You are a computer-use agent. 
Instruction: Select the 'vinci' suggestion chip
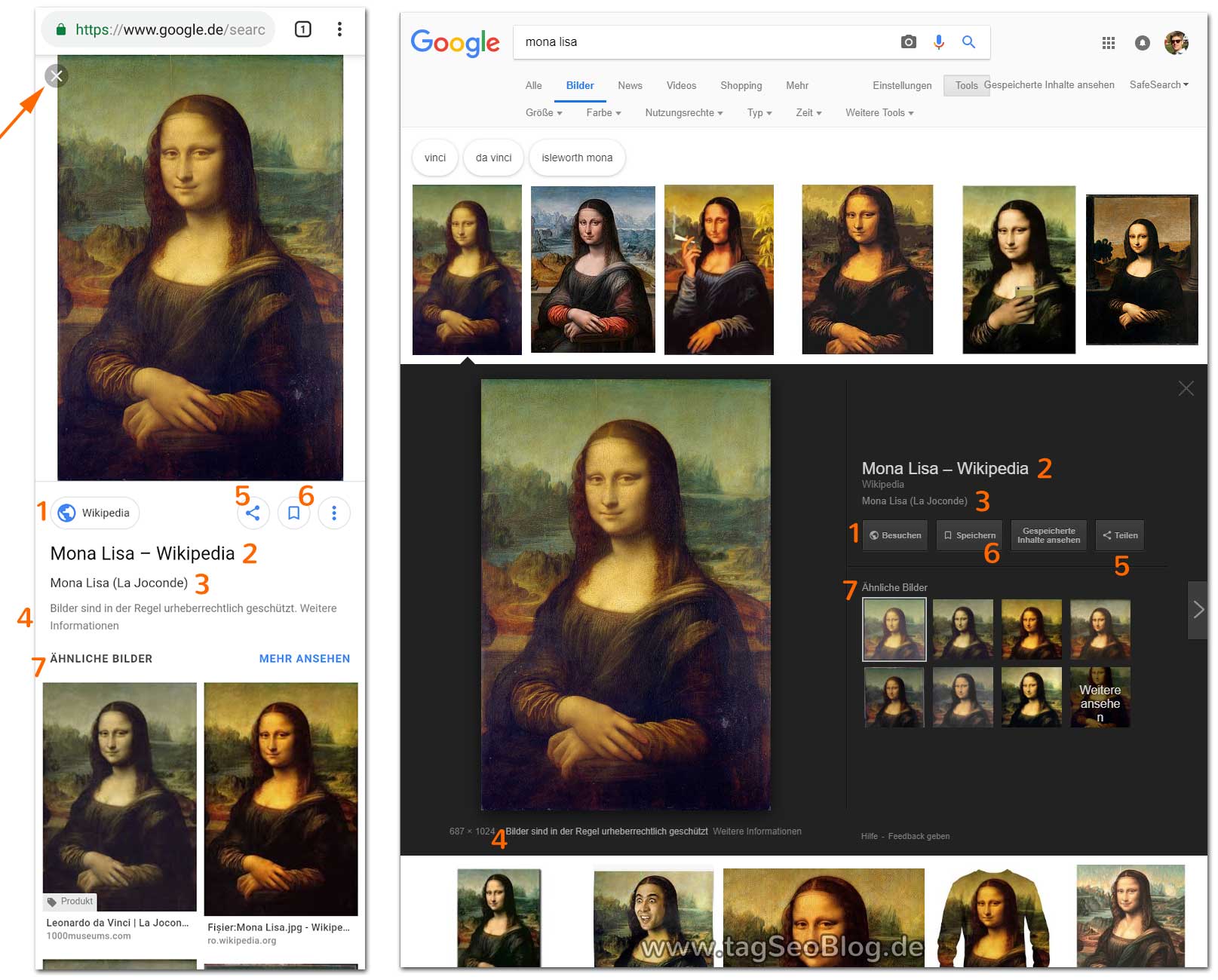(435, 158)
